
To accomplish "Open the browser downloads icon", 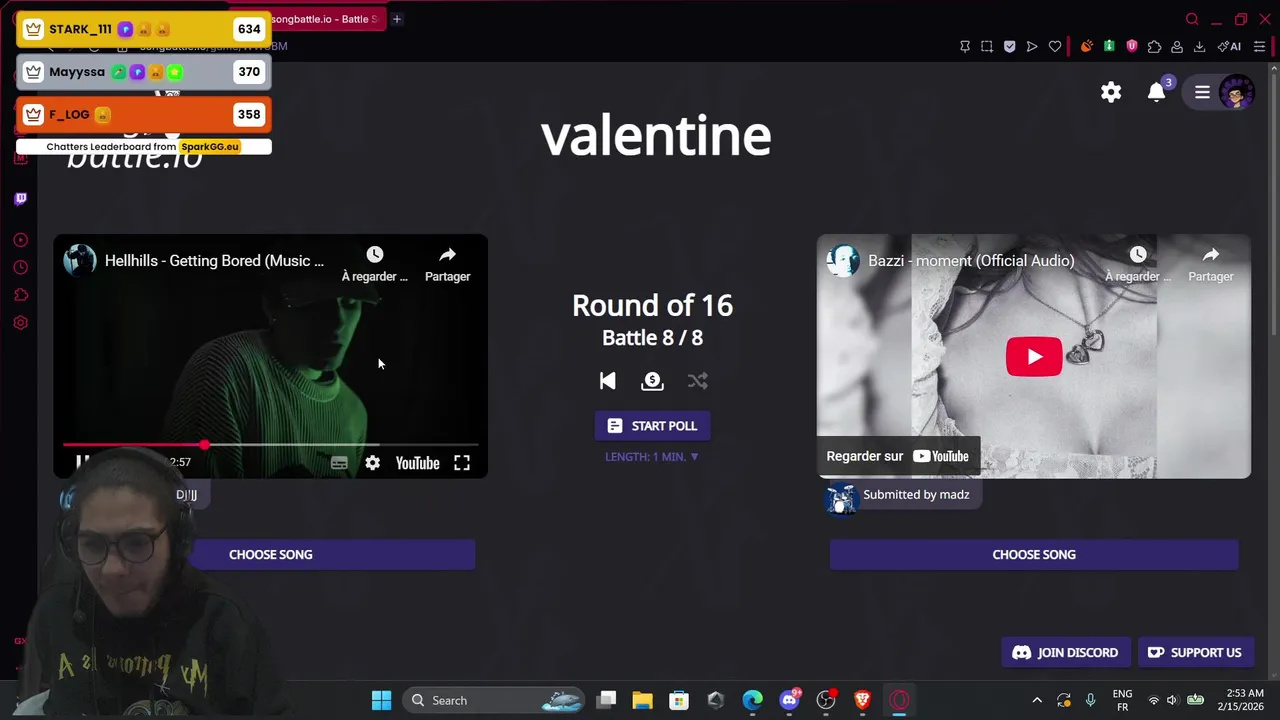I will pos(1199,46).
